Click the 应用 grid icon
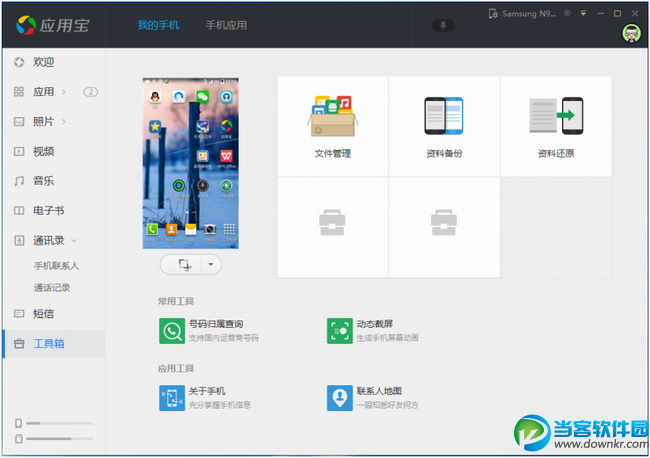 (19, 92)
